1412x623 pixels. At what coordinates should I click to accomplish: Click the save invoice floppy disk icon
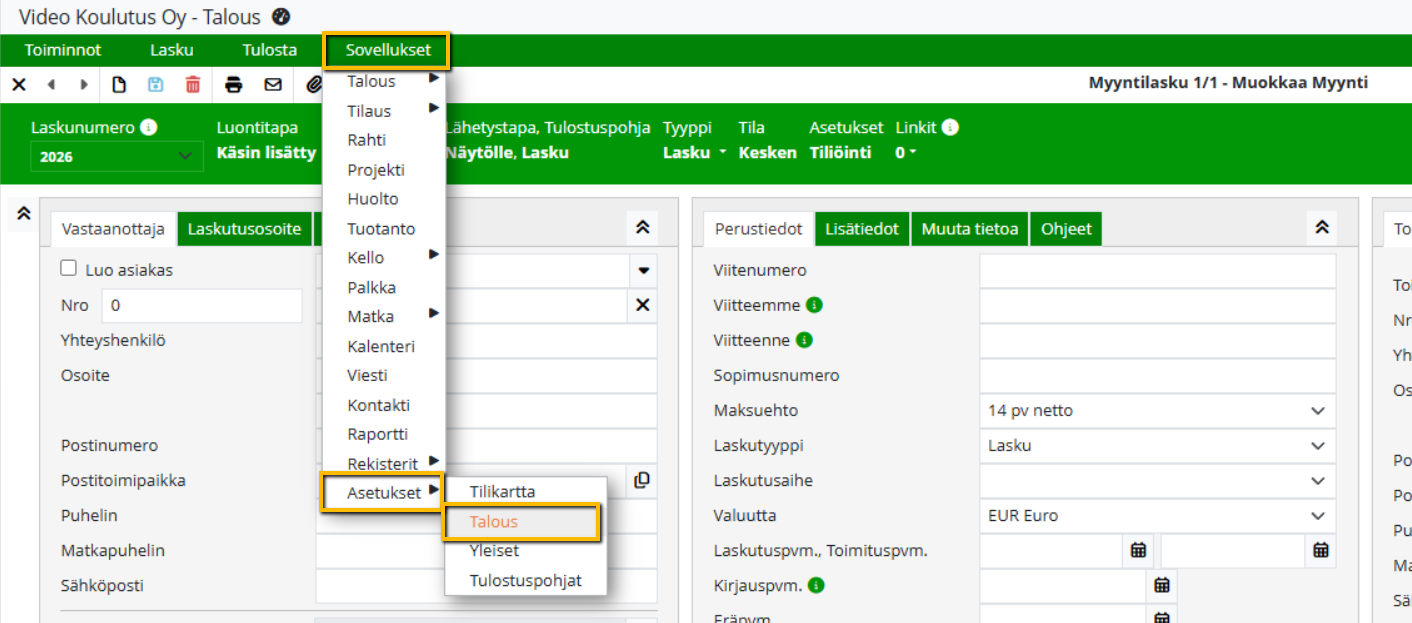pos(155,85)
